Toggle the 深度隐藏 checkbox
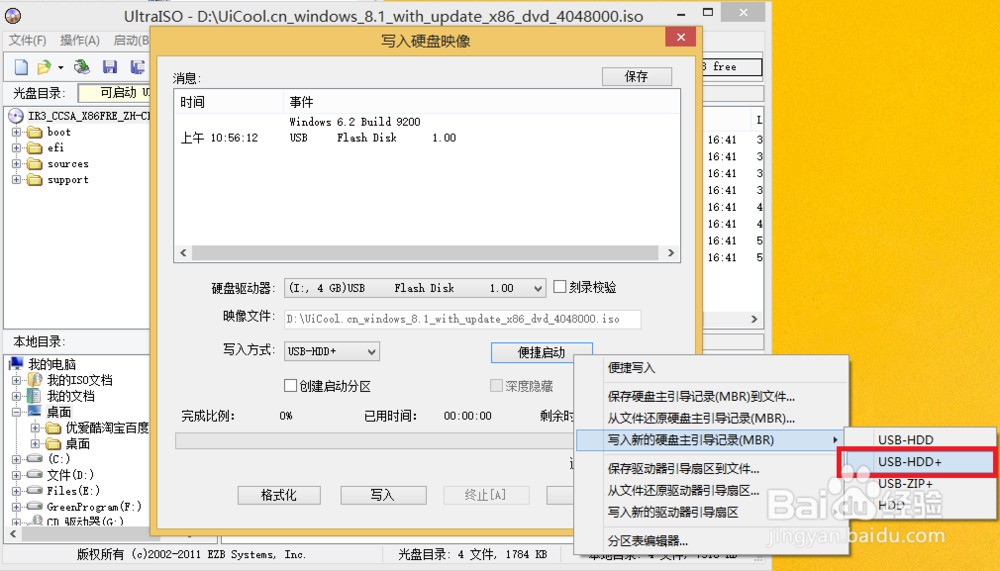1000x571 pixels. (x=496, y=385)
